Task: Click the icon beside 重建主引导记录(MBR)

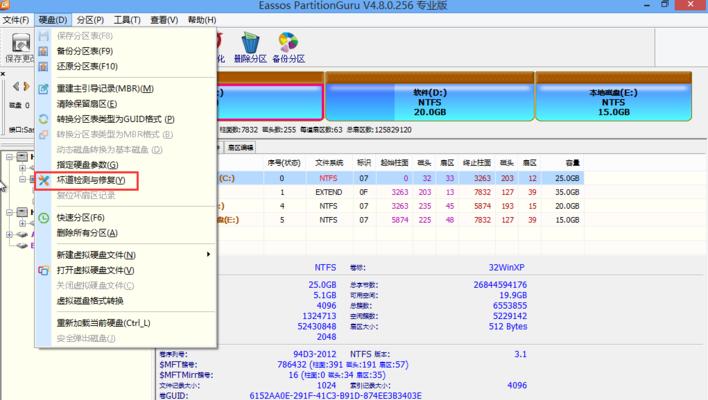Action: 43,88
